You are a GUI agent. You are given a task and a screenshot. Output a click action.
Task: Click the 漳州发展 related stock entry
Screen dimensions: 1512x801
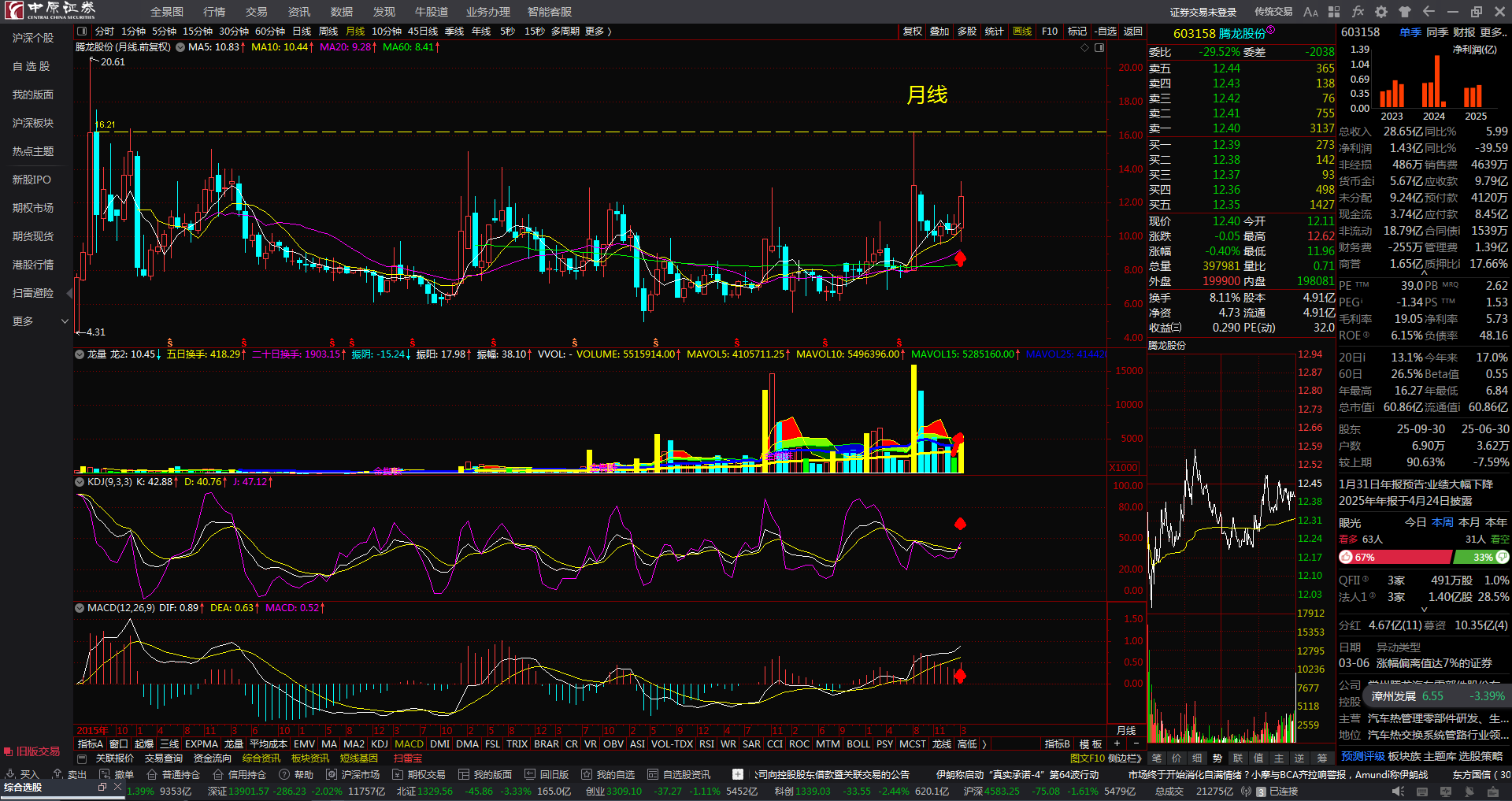(1437, 696)
